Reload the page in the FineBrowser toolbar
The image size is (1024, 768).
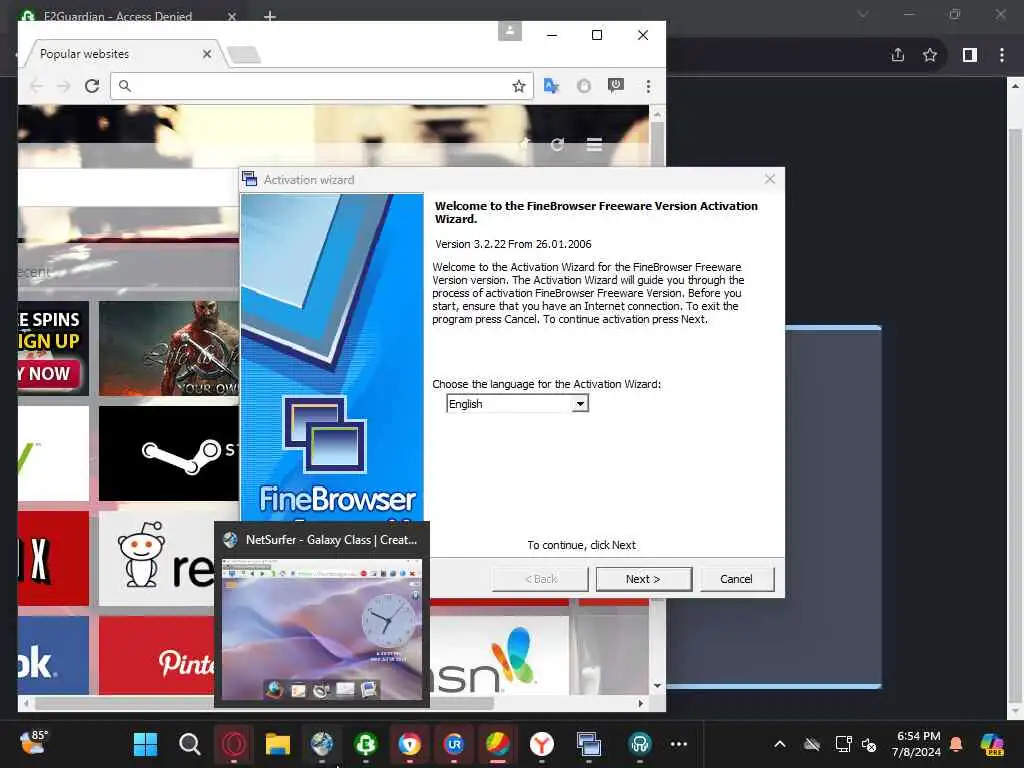pyautogui.click(x=92, y=86)
